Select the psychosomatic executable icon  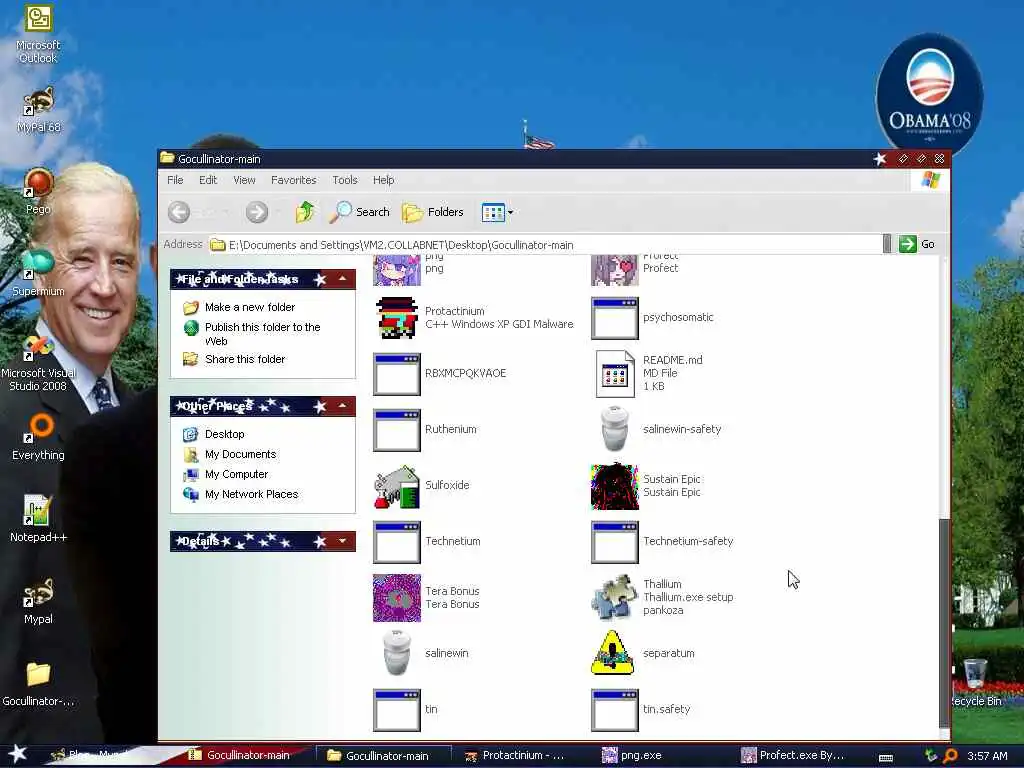pos(615,318)
